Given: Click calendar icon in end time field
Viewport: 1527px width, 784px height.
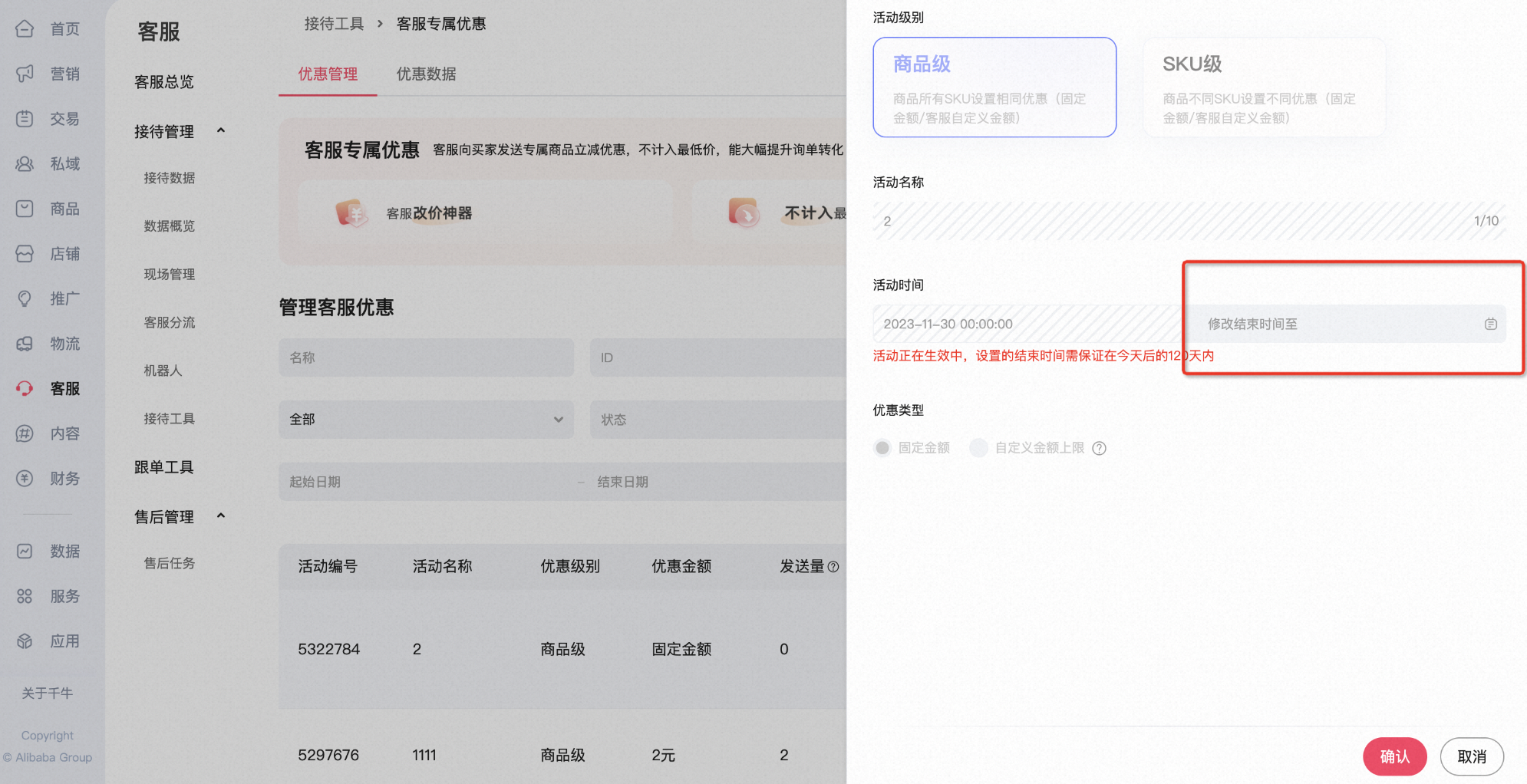Looking at the screenshot, I should coord(1490,324).
